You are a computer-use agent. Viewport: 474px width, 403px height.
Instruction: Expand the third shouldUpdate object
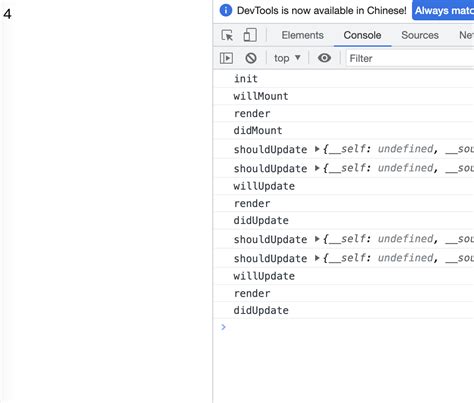[317, 239]
